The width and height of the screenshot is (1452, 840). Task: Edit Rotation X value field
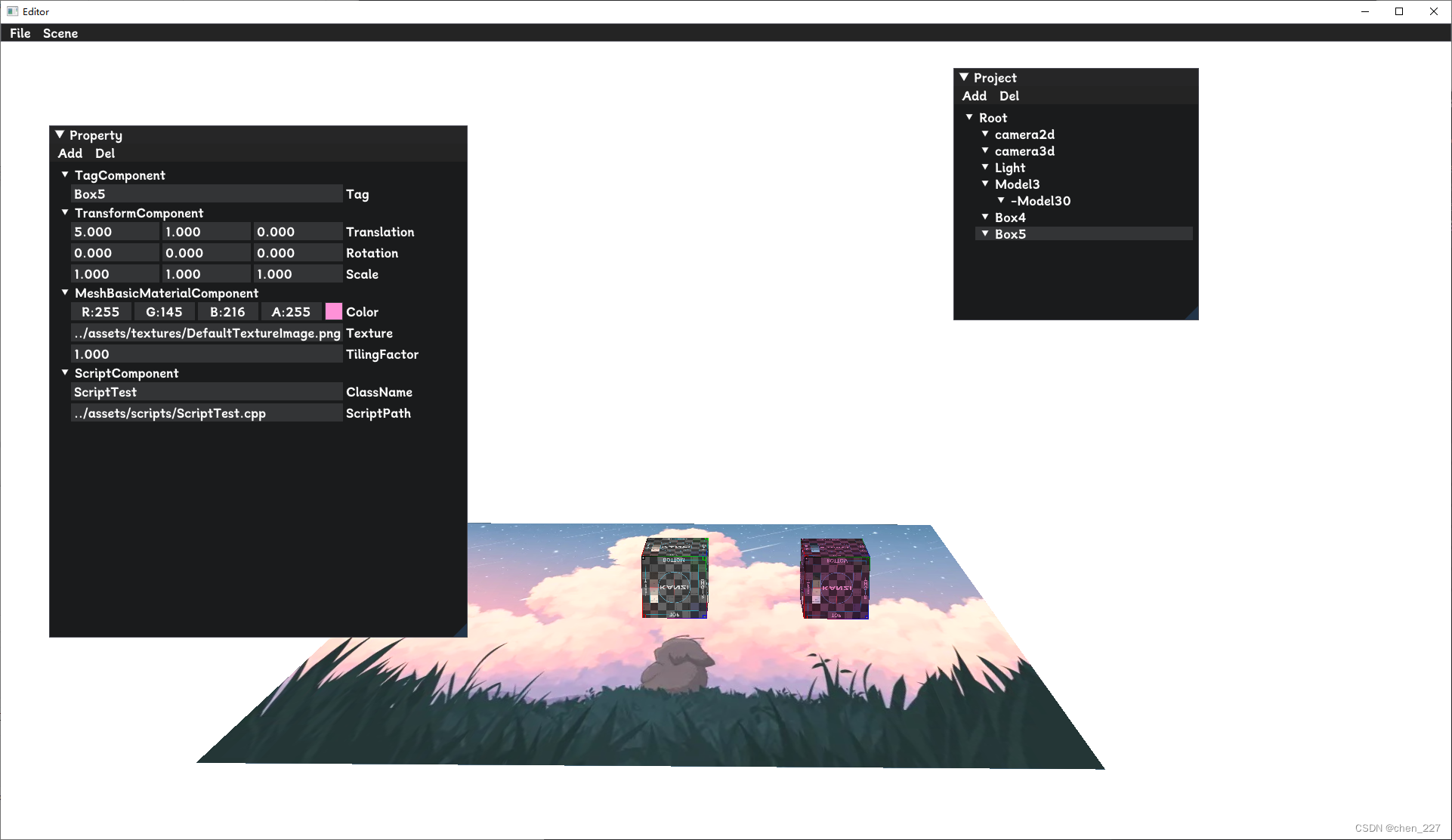point(115,253)
